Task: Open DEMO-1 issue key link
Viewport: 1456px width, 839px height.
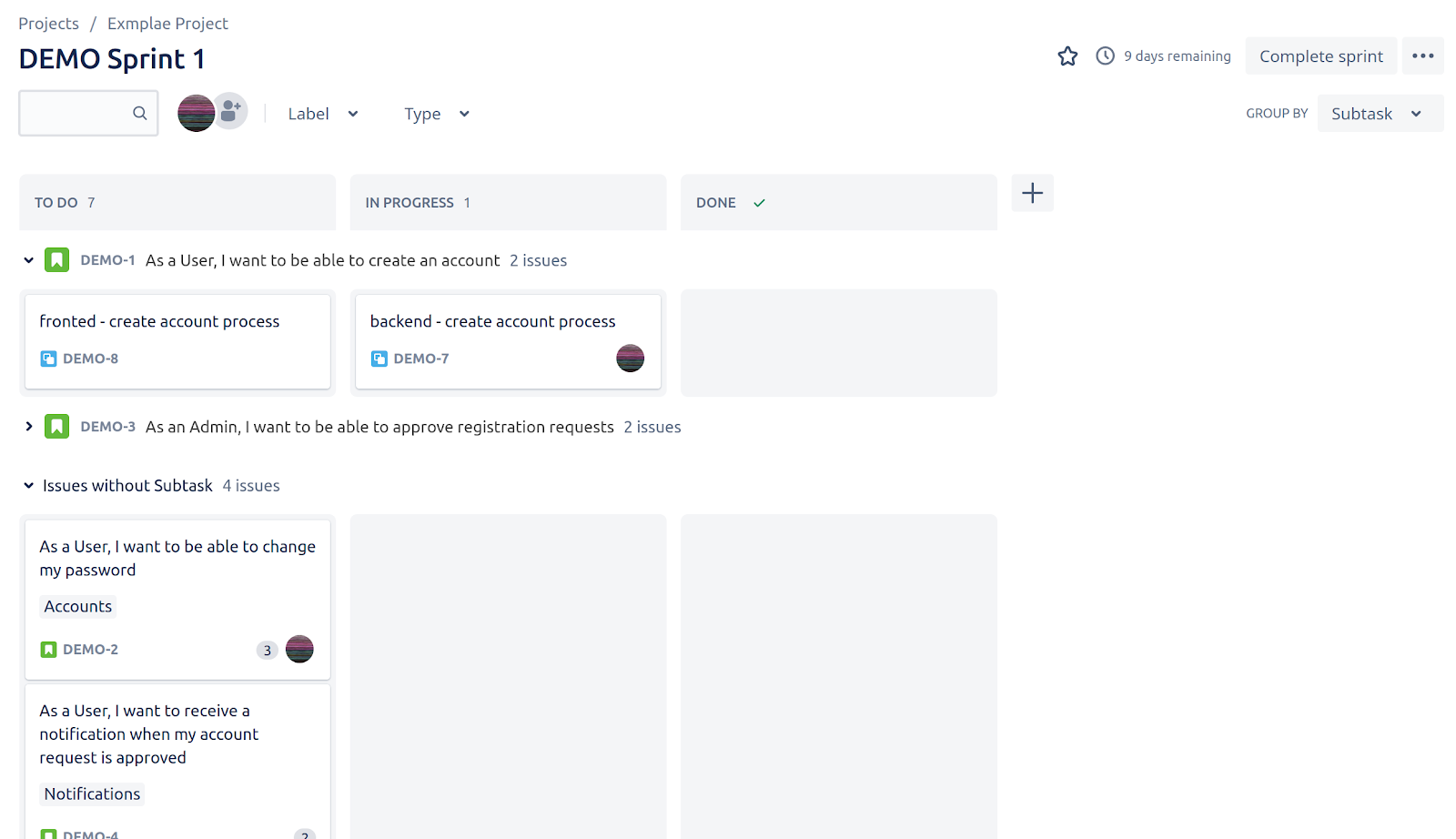Action: pos(107,260)
